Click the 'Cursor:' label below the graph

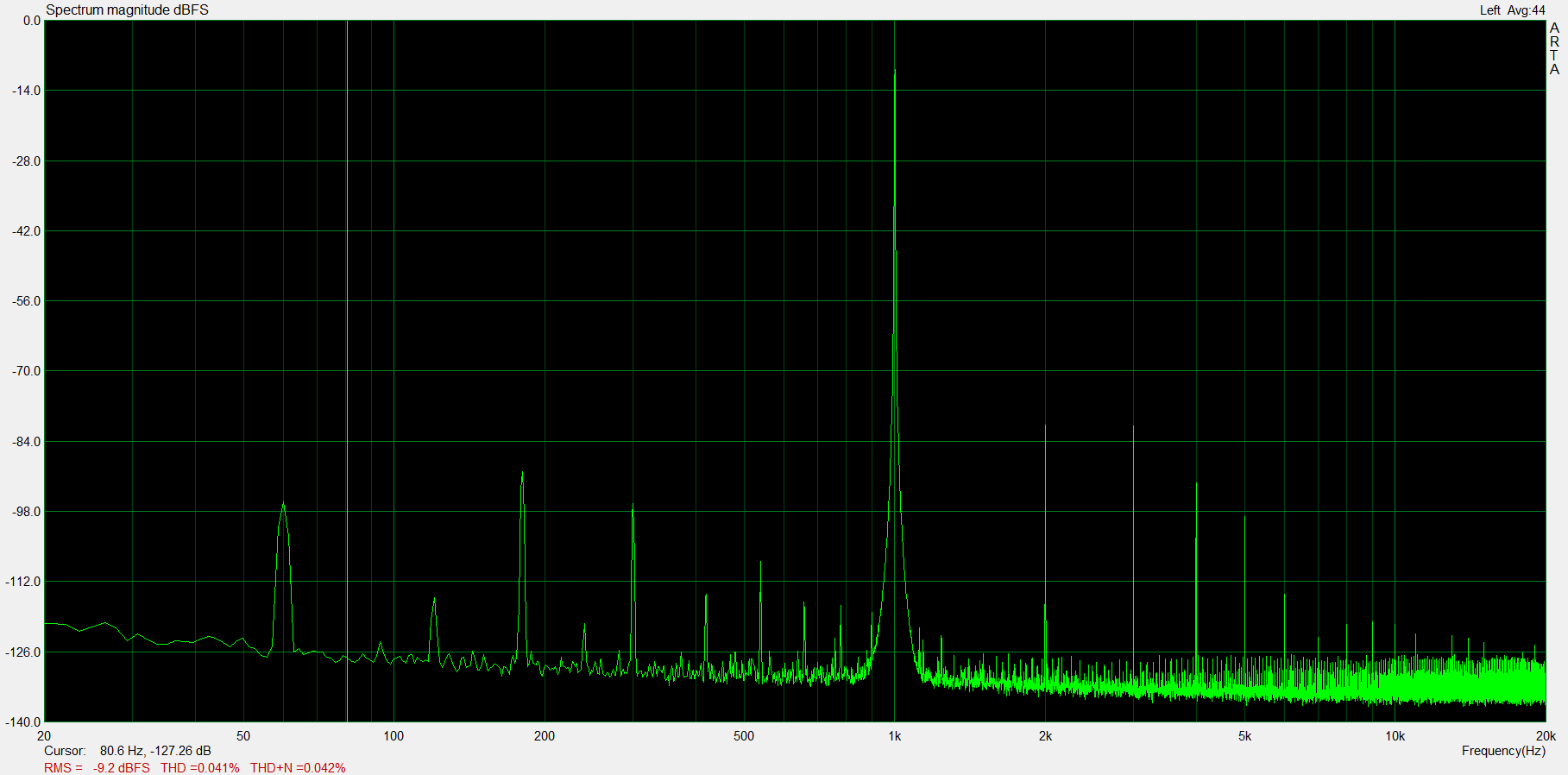pos(65,751)
